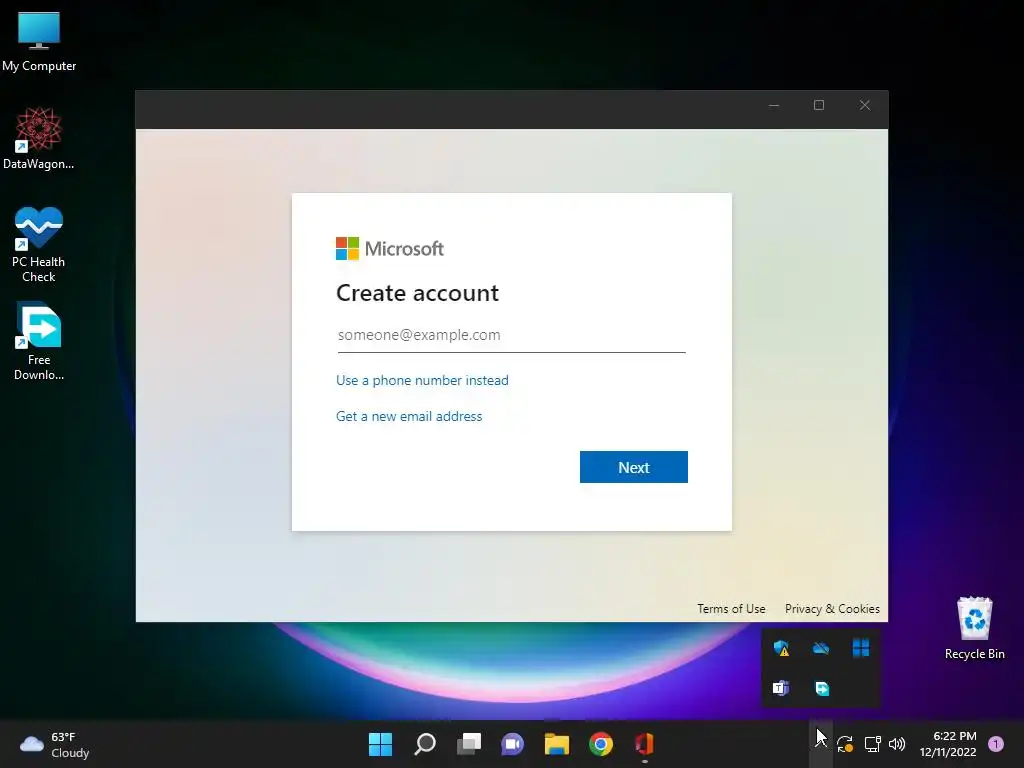Open the Terms of Use link
The height and width of the screenshot is (768, 1024).
coord(731,609)
